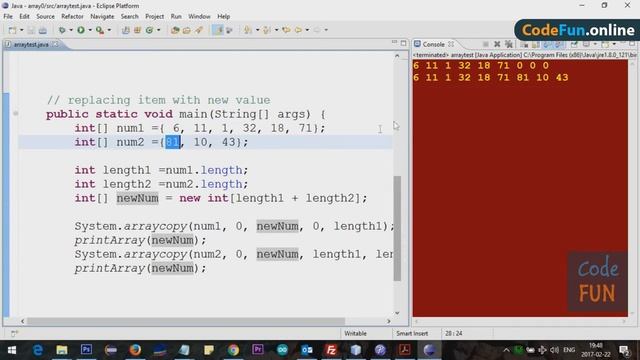640x360 pixels.
Task: Open Firefox from the taskbar
Action: click(x=135, y=350)
